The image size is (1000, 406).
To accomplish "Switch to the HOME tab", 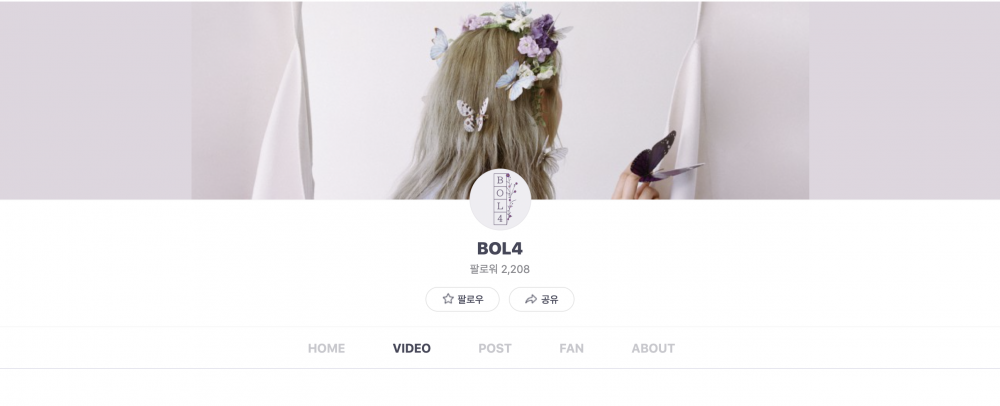I will (327, 348).
